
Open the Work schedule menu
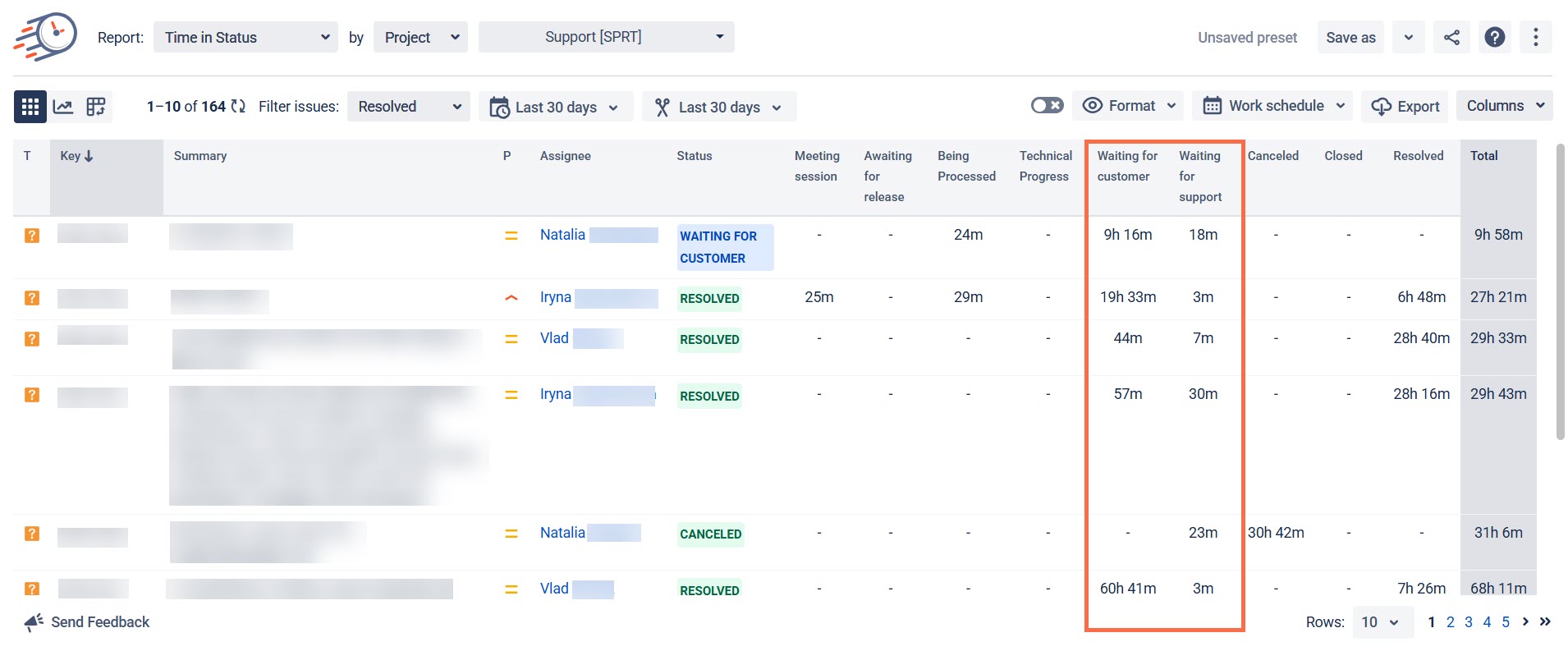1272,106
